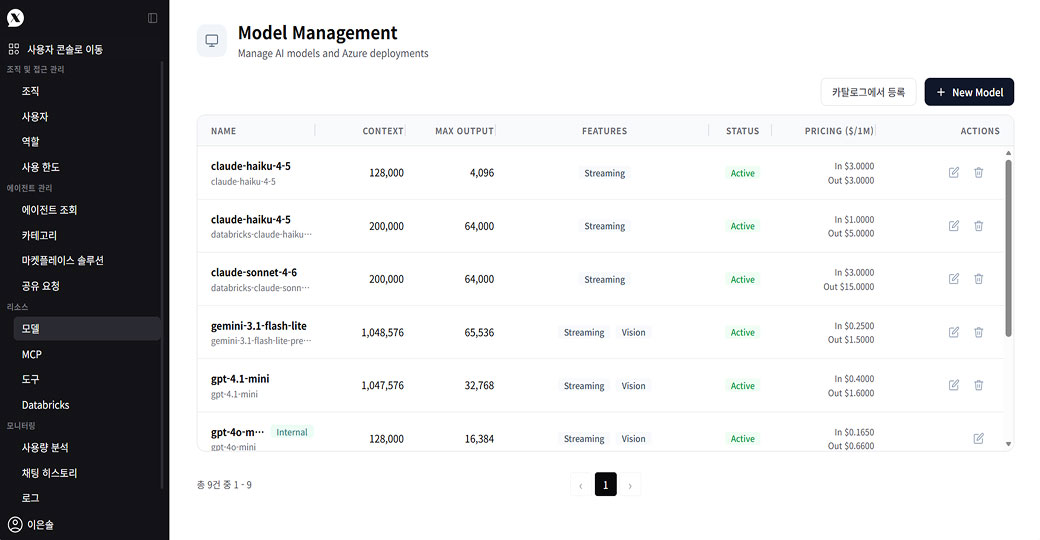The height and width of the screenshot is (540, 1040).
Task: Edit the first claude-haiku-4-5 model row
Action: click(954, 172)
